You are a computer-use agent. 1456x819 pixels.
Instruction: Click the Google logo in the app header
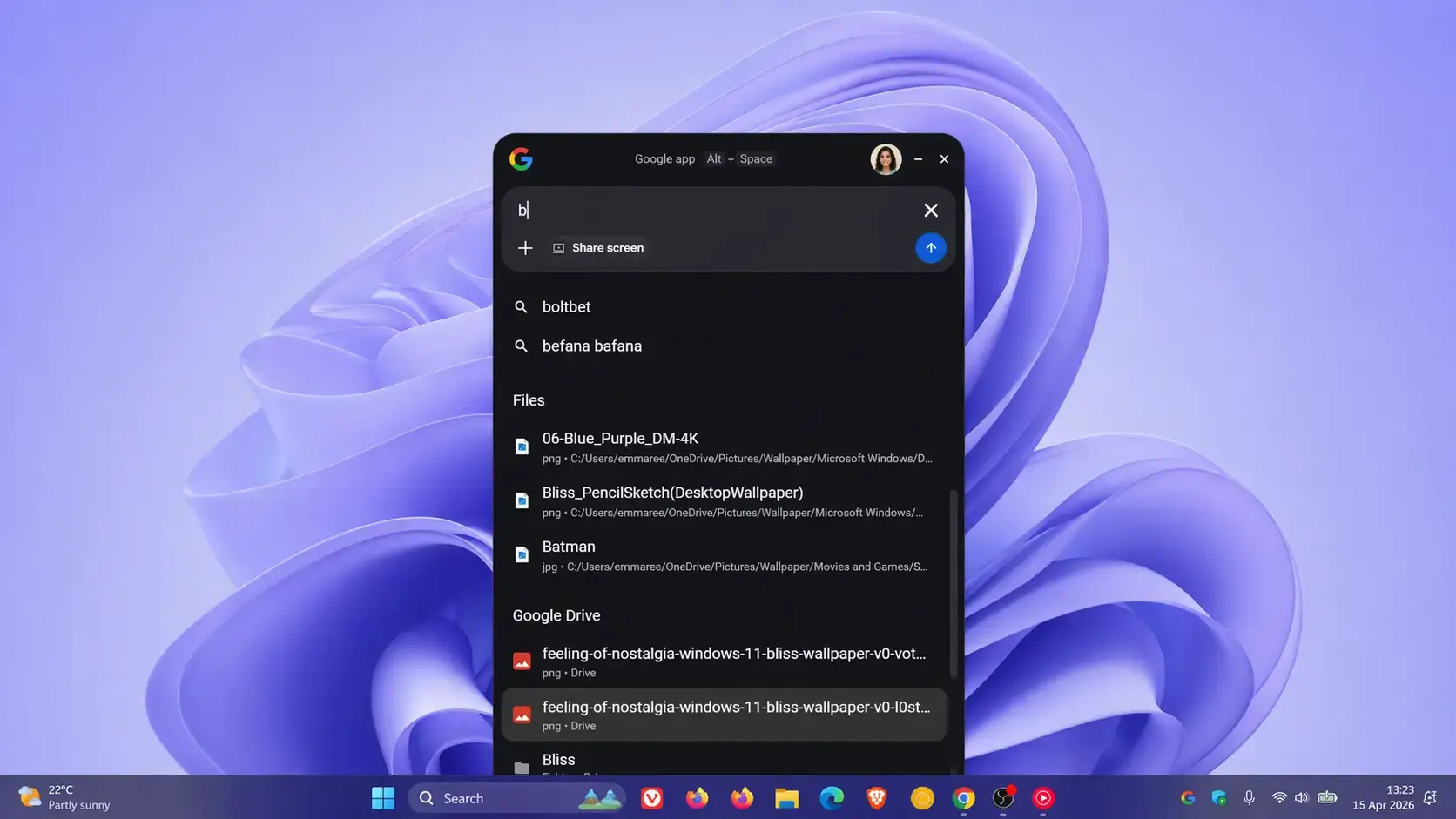tap(521, 159)
